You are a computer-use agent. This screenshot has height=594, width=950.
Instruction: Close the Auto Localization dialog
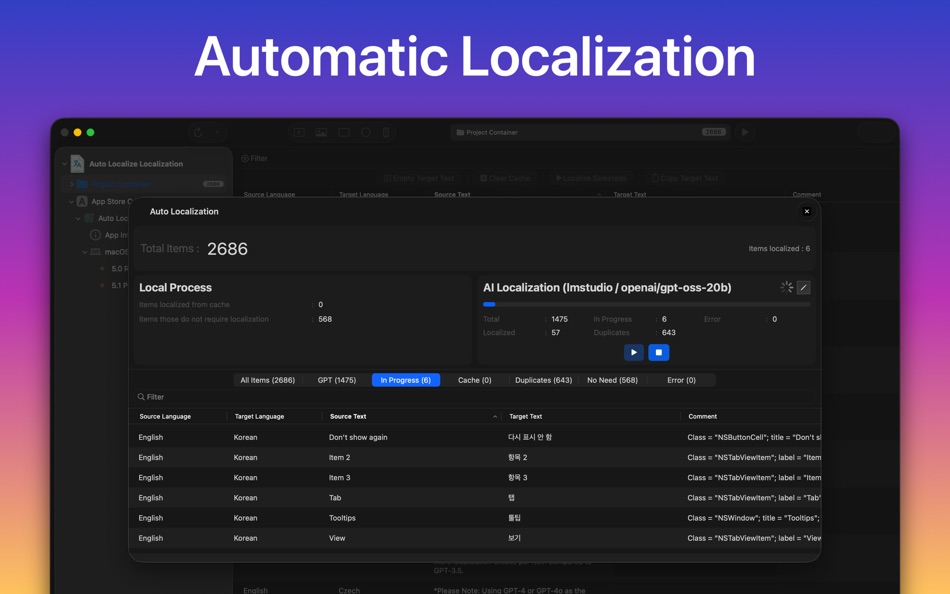click(x=807, y=212)
